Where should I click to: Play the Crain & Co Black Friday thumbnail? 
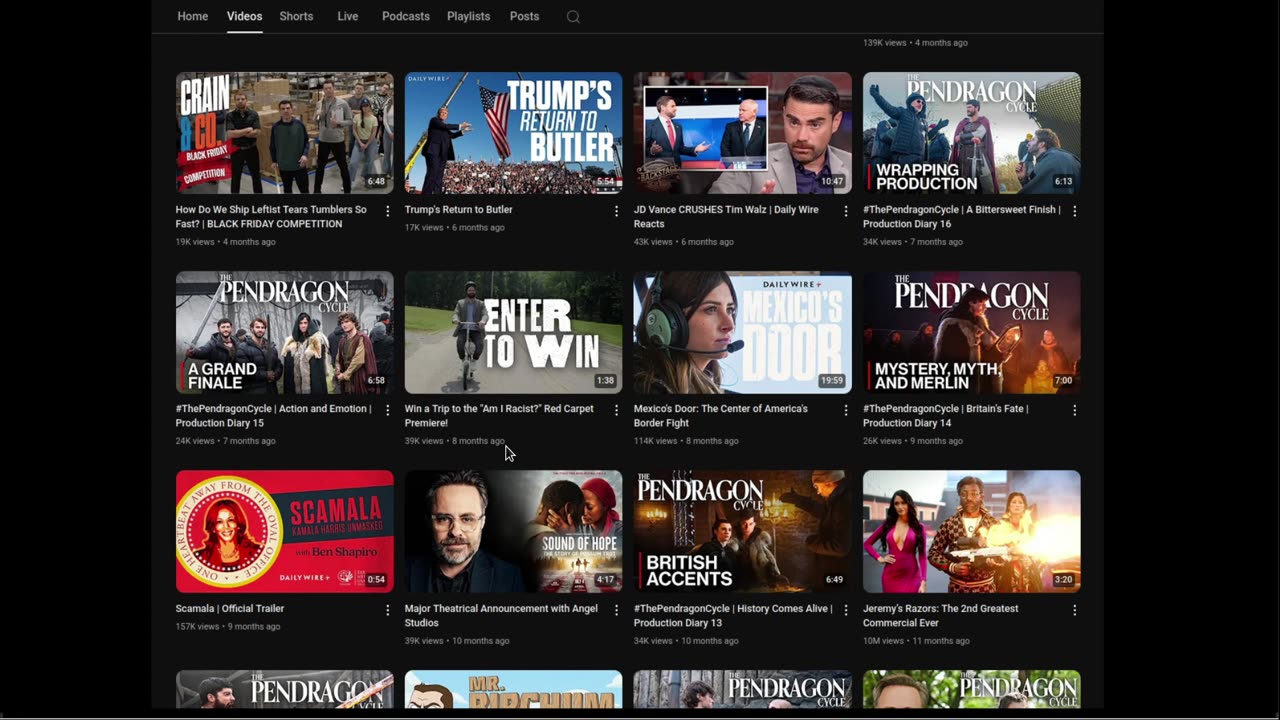click(285, 133)
